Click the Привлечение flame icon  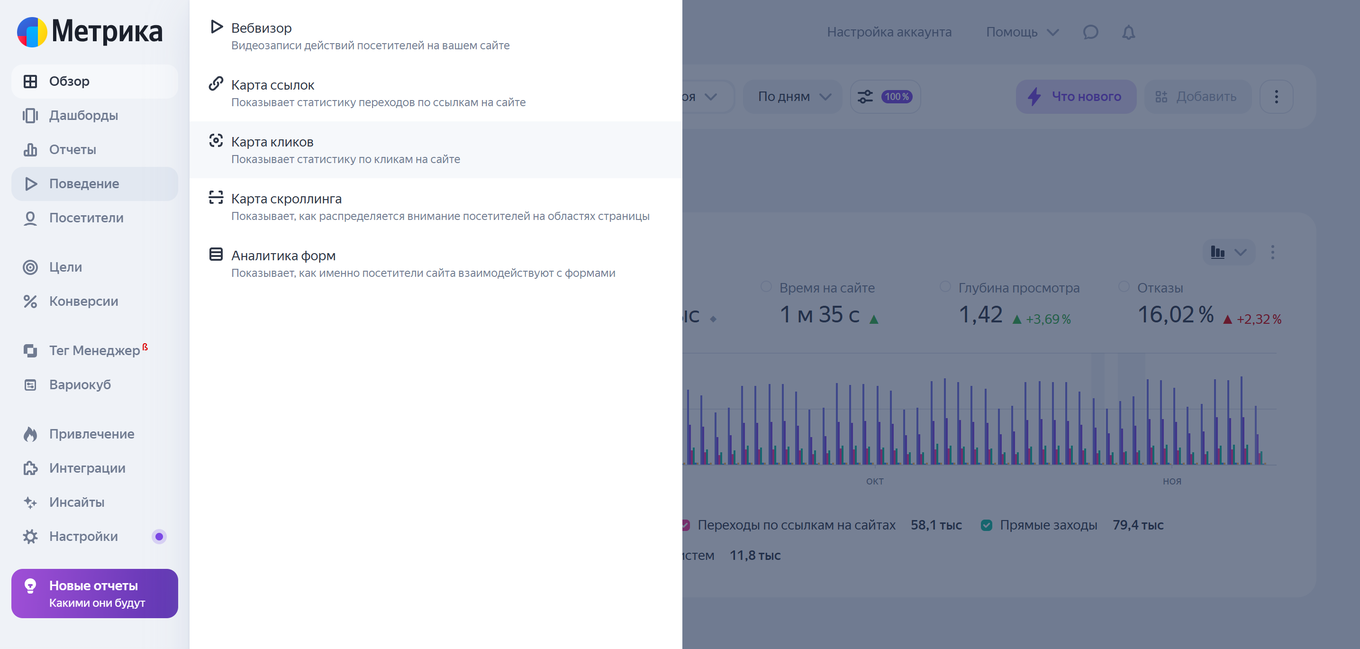click(x=30, y=434)
